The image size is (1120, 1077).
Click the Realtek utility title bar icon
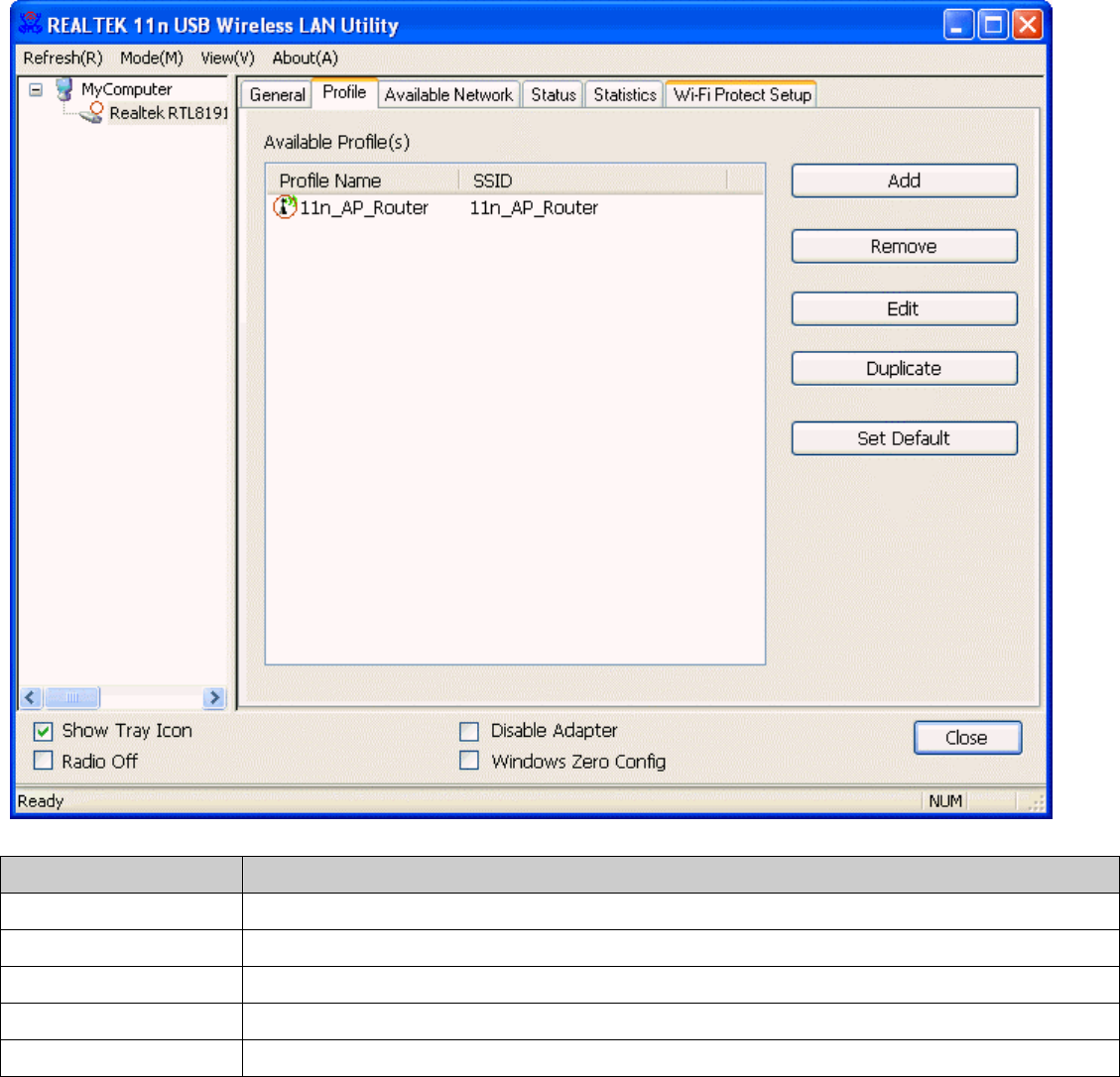pos(30,24)
